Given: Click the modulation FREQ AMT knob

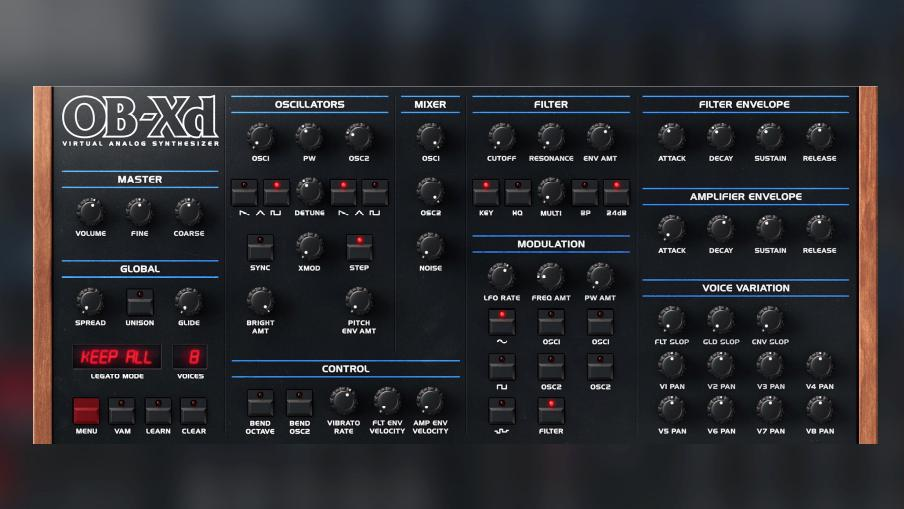Looking at the screenshot, I should tap(551, 277).
